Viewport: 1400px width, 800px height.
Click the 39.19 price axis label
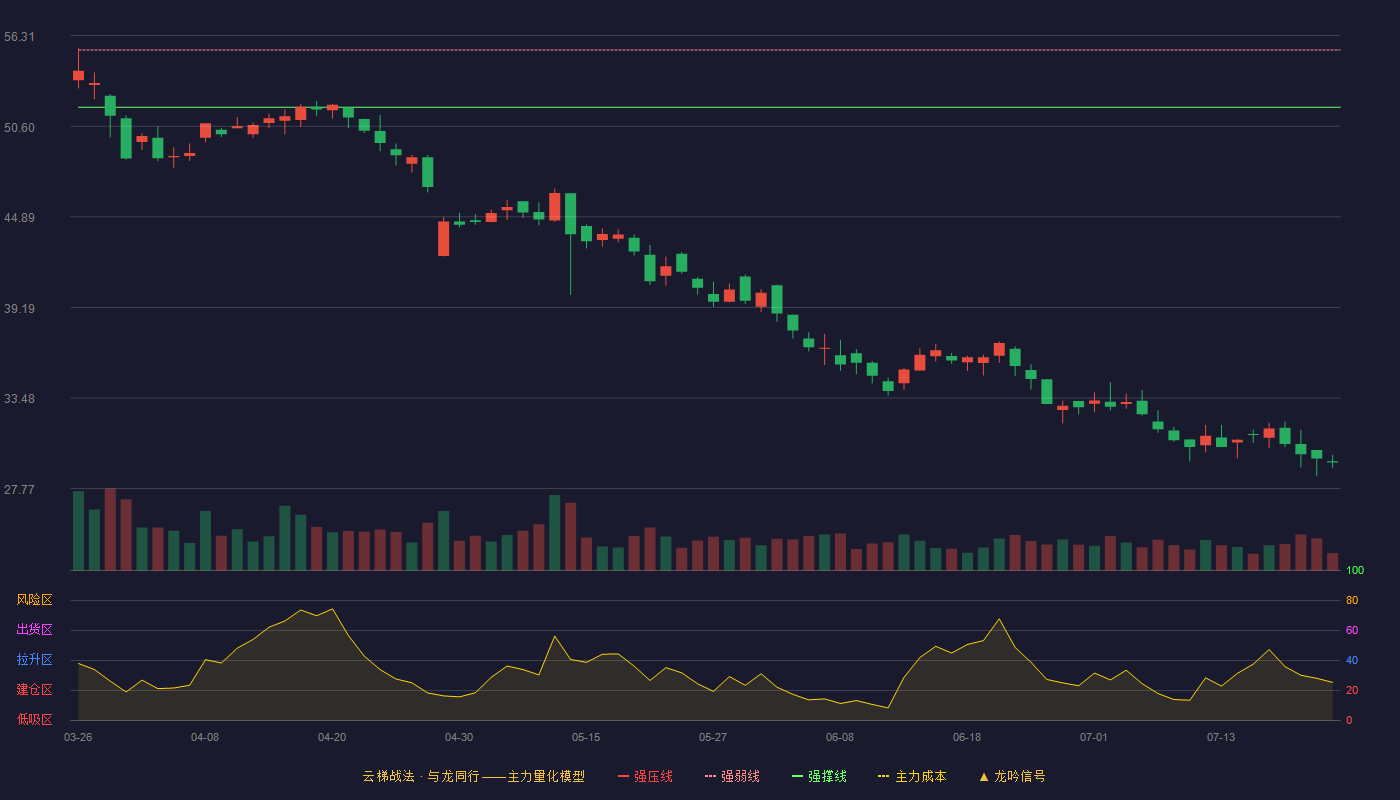point(19,309)
